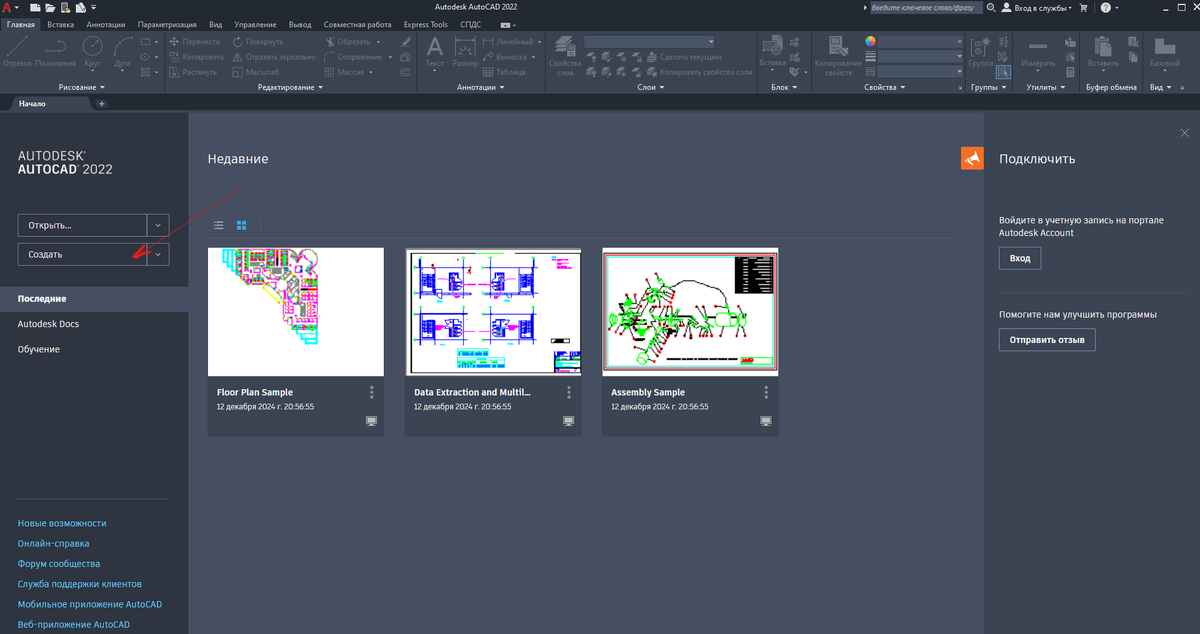The height and width of the screenshot is (634, 1200).
Task: Select the Круг circle tool
Action: [93, 52]
